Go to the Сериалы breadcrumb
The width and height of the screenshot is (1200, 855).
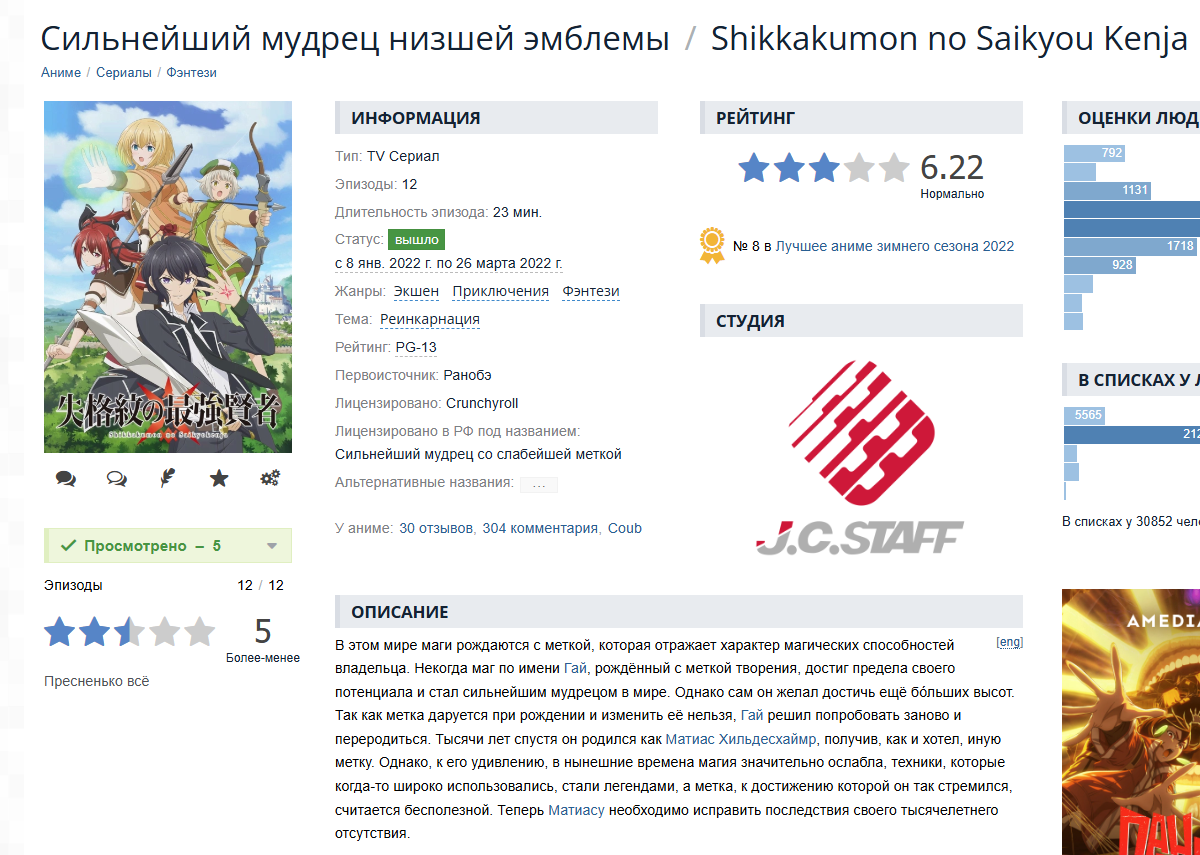coord(124,73)
